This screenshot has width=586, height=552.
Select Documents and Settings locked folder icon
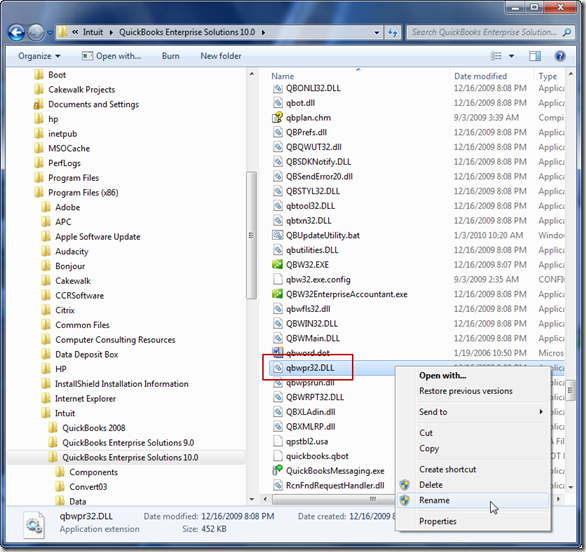point(38,104)
